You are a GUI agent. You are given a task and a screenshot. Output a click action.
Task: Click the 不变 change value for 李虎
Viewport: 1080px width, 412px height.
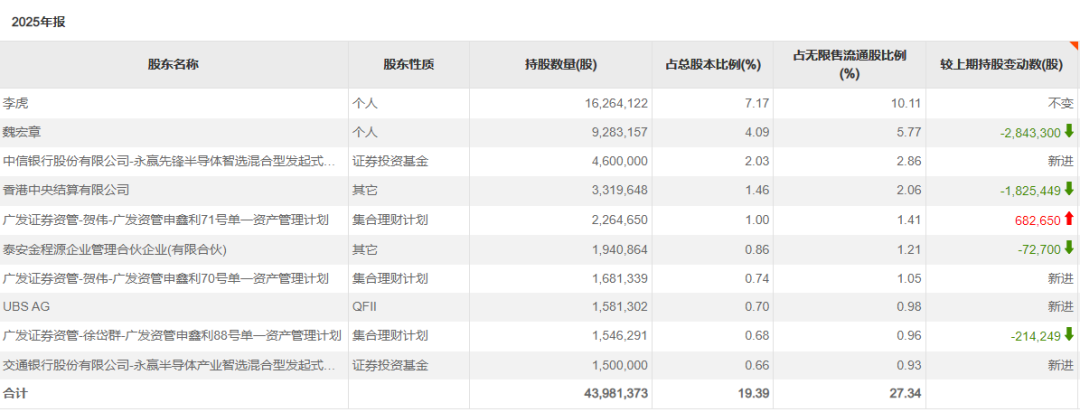tap(1061, 104)
